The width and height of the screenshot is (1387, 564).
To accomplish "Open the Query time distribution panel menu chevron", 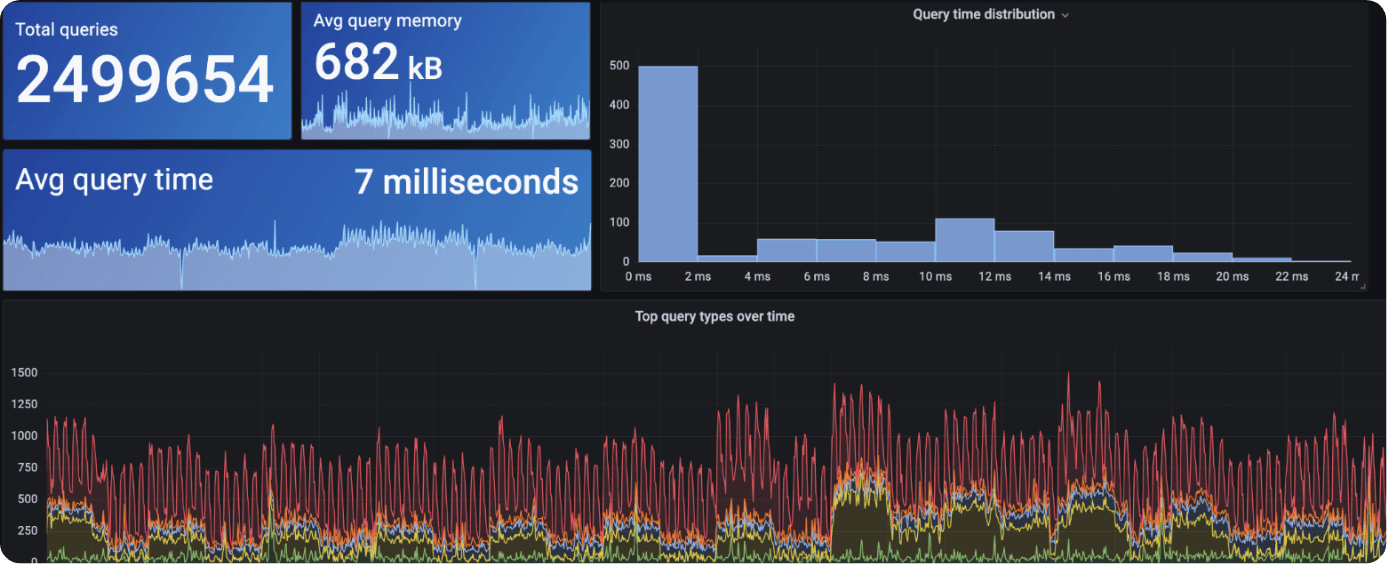I will 1065,15.
